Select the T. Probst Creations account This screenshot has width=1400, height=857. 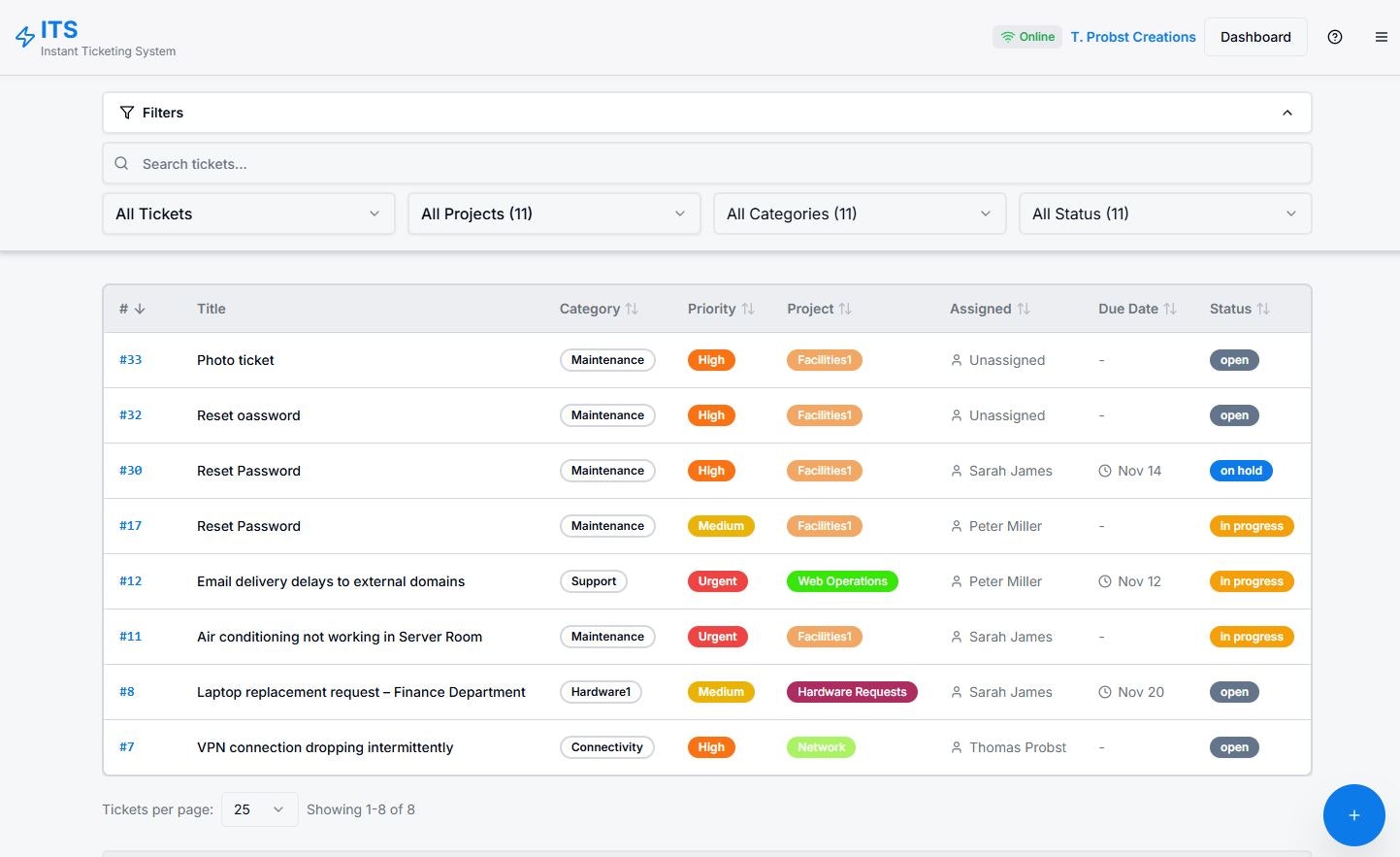(x=1132, y=36)
